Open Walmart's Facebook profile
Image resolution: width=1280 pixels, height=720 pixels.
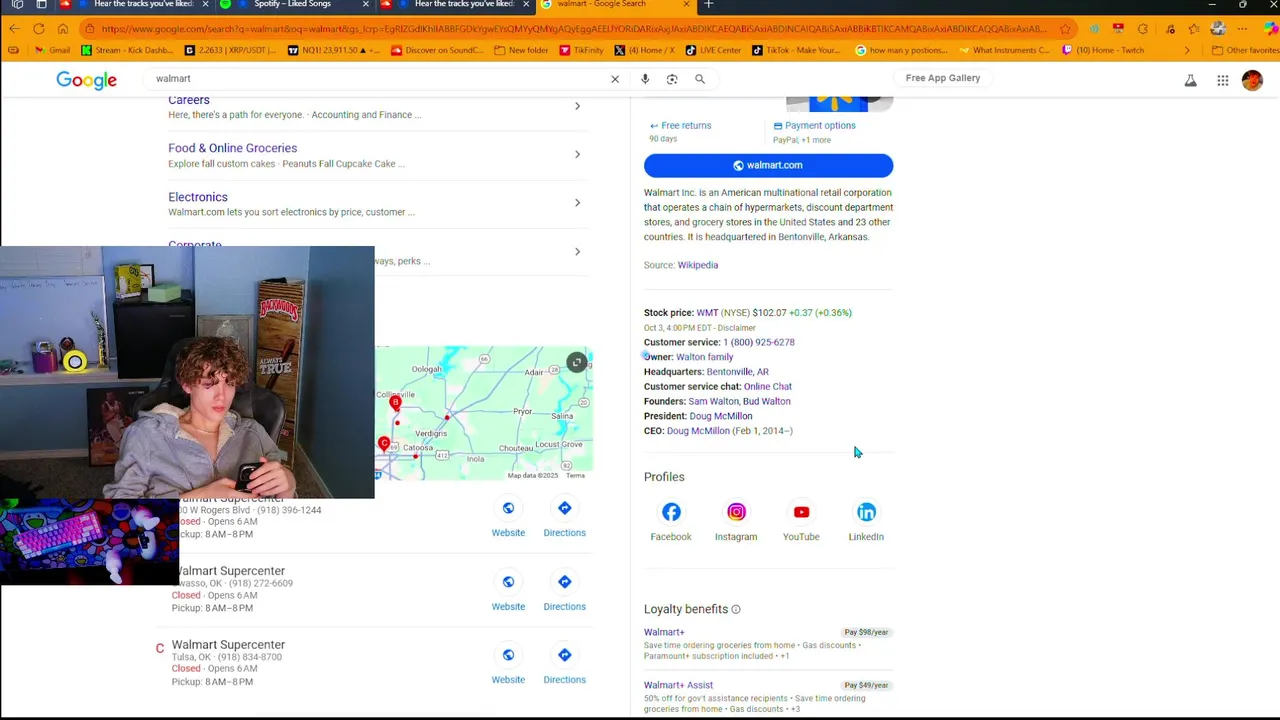671,521
